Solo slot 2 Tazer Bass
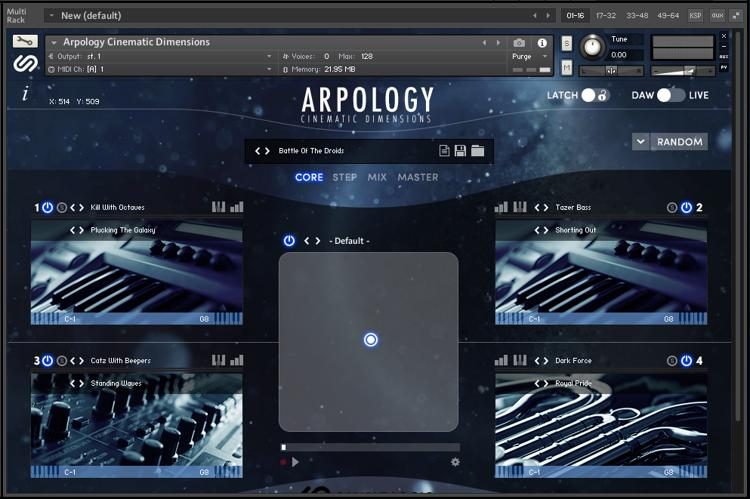This screenshot has width=750, height=499. point(672,208)
